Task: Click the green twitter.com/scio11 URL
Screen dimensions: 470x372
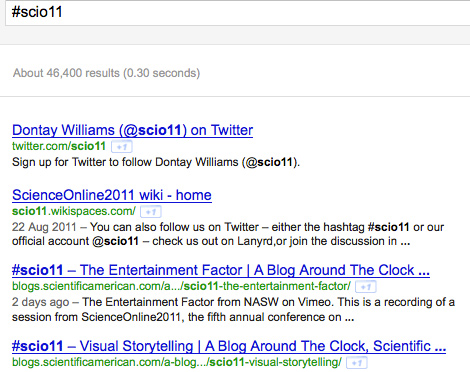Action: click(x=59, y=146)
